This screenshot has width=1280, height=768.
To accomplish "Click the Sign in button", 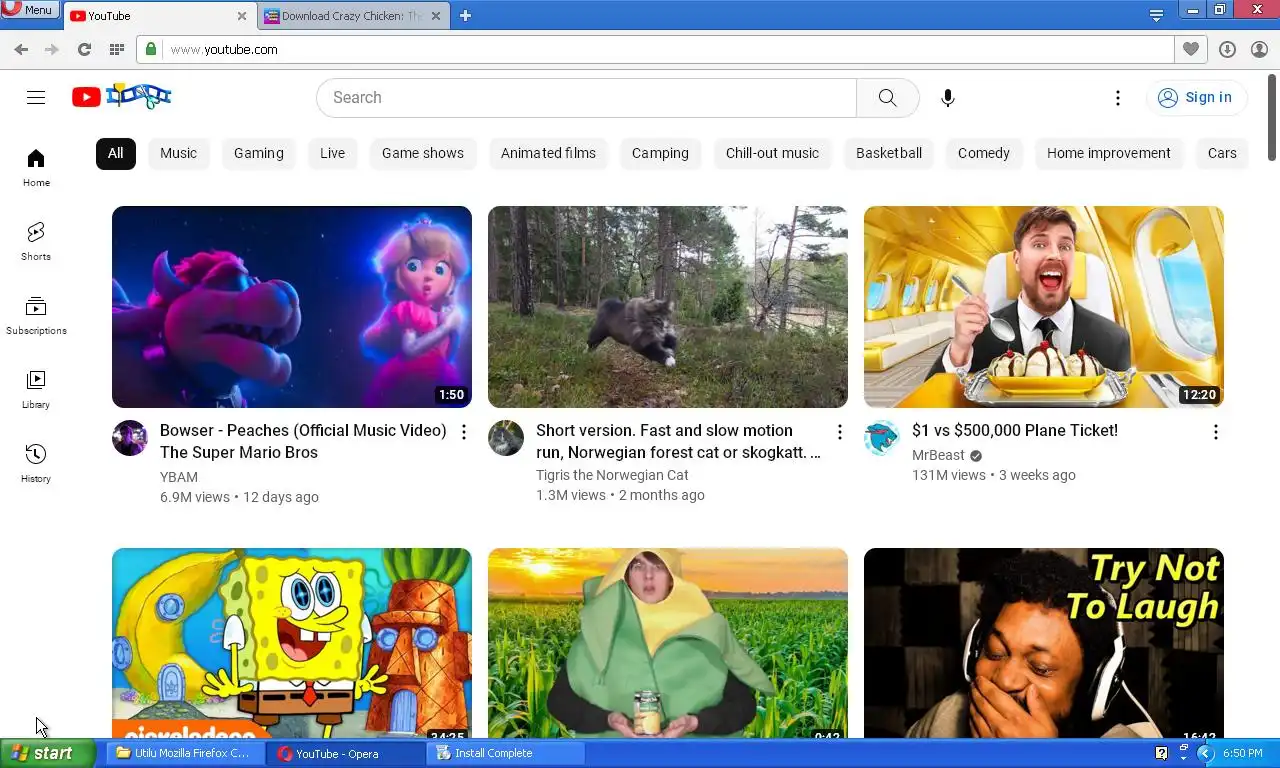I will click(1196, 97).
